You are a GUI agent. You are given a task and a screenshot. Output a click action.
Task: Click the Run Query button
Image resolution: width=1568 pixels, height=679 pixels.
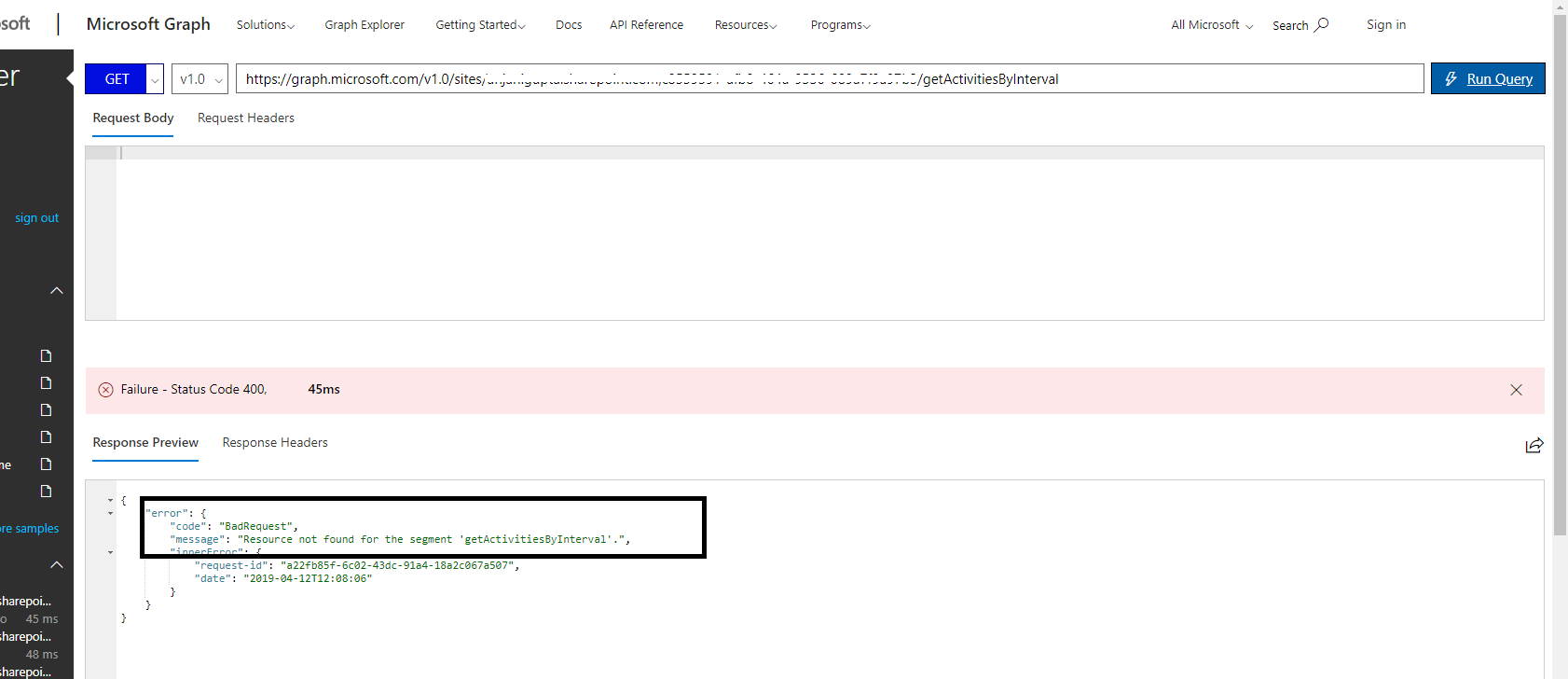(1488, 78)
